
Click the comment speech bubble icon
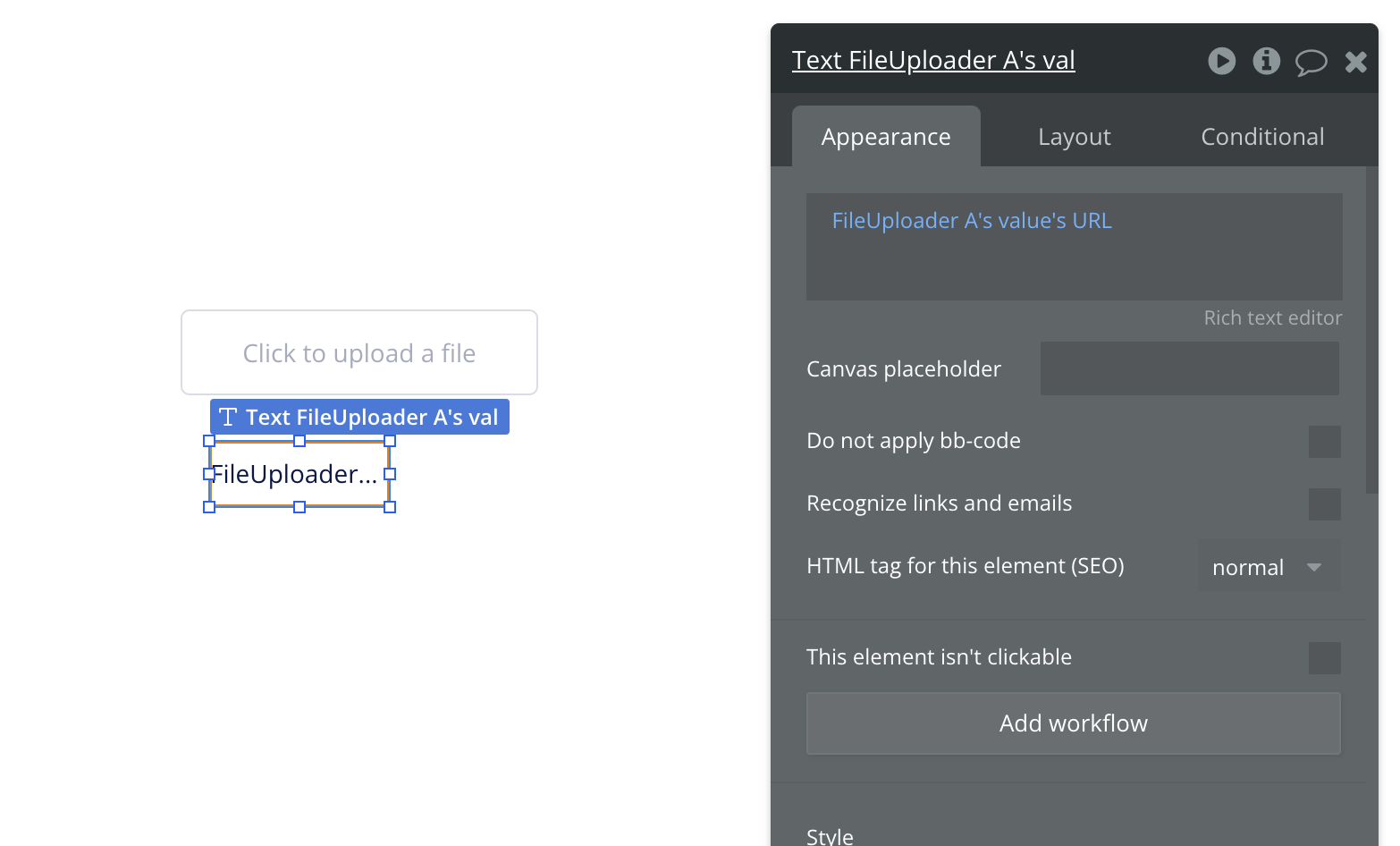[1311, 62]
